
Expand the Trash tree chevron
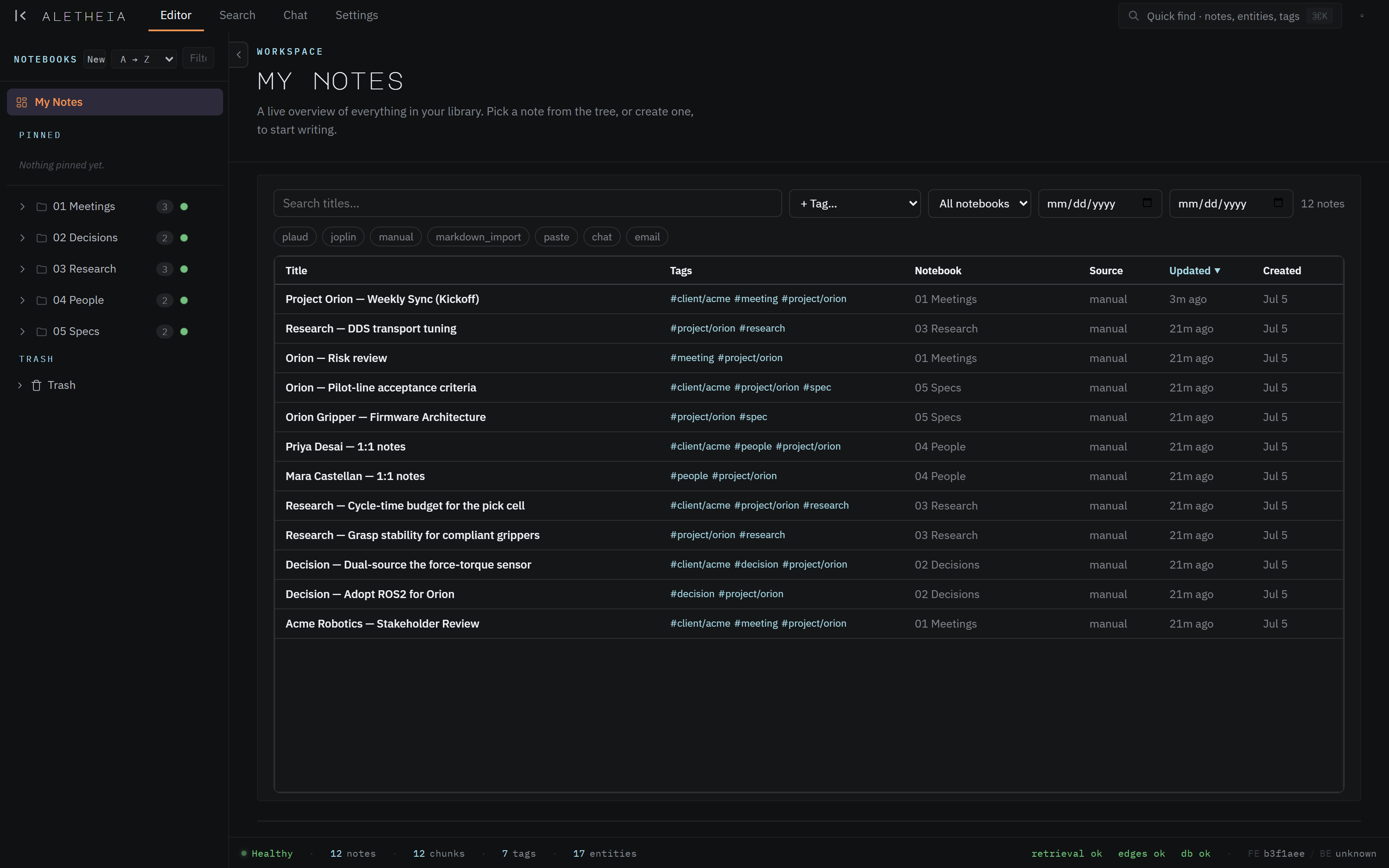click(x=20, y=385)
